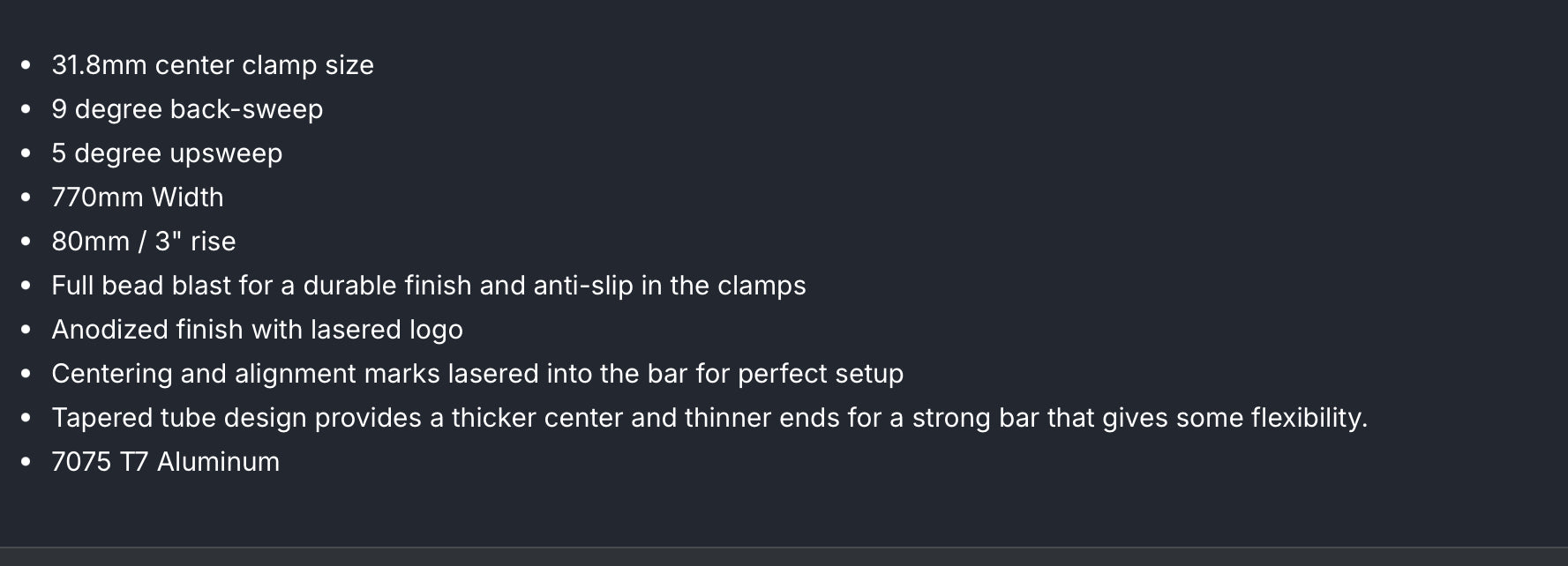The width and height of the screenshot is (1568, 566).
Task: Click the bullet before "5 degree upsweep"
Action: coord(26,153)
